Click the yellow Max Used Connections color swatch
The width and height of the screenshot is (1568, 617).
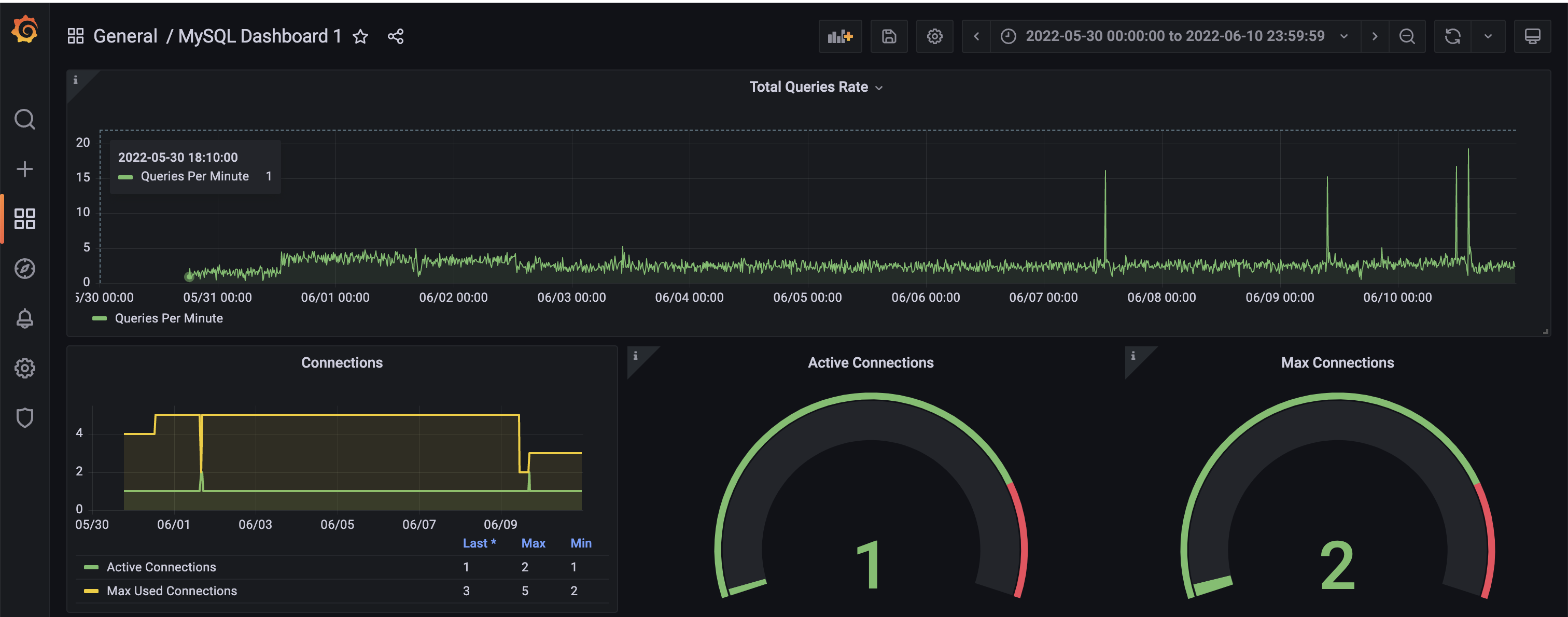coord(91,591)
